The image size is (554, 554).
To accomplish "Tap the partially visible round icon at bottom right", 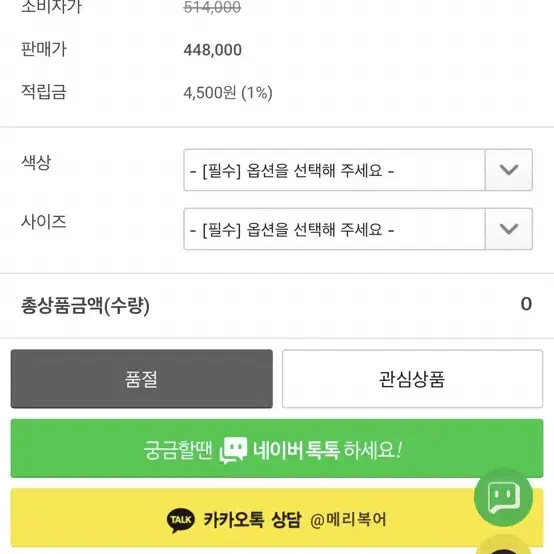I will point(503,546).
